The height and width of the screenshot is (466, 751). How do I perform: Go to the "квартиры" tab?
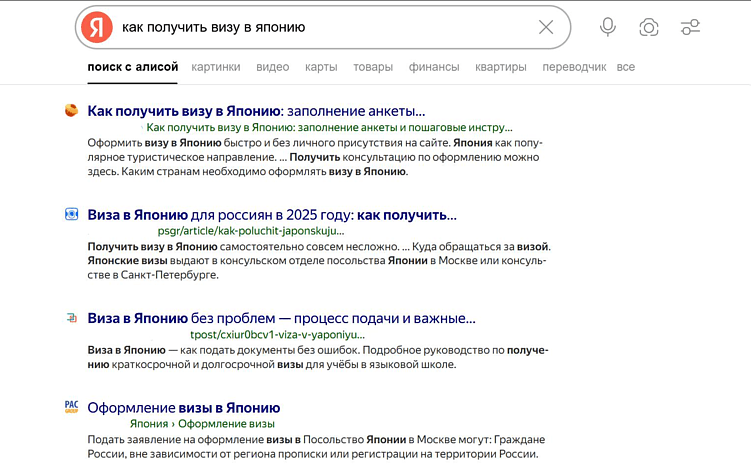[x=501, y=67]
